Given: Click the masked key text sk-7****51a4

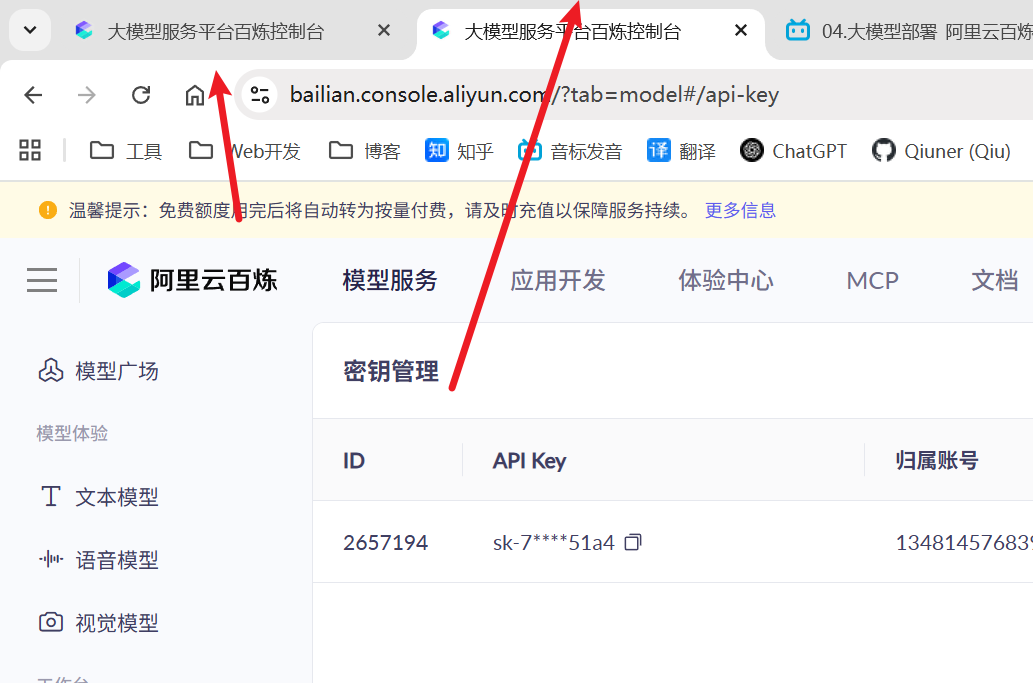Looking at the screenshot, I should (x=553, y=543).
